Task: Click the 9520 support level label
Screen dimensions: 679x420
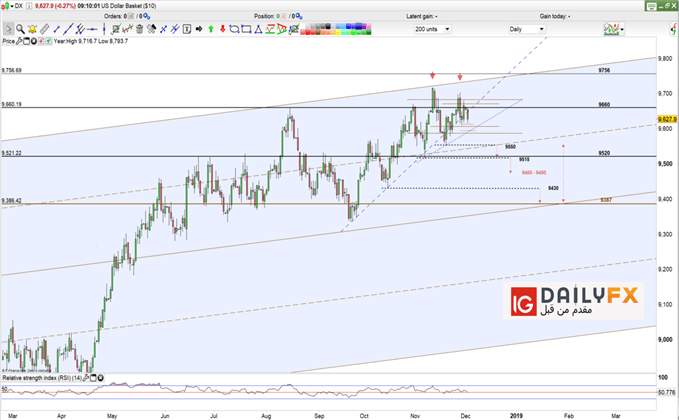Action: click(604, 153)
